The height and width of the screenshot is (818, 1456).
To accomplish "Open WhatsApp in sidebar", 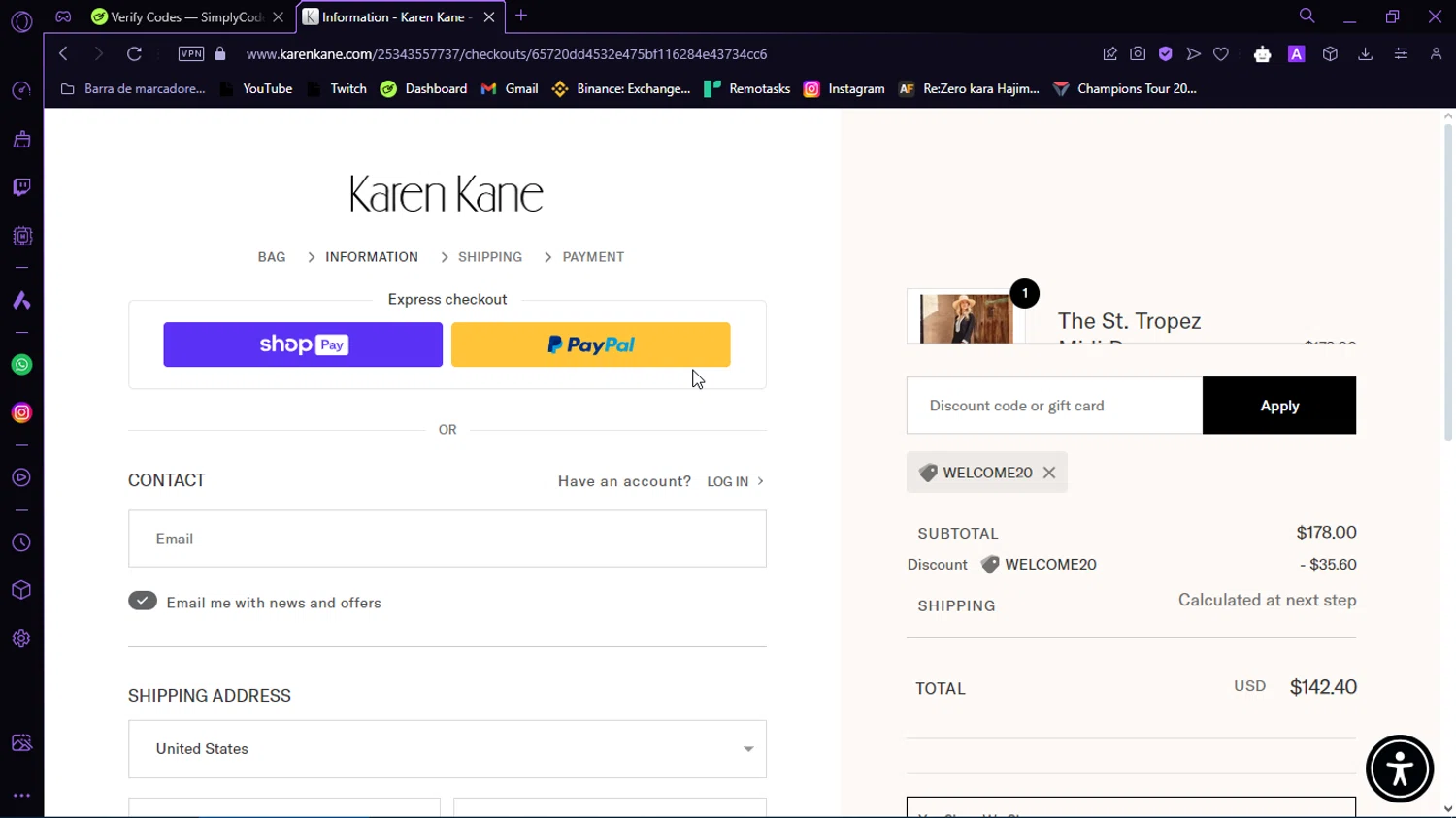I will point(21,365).
